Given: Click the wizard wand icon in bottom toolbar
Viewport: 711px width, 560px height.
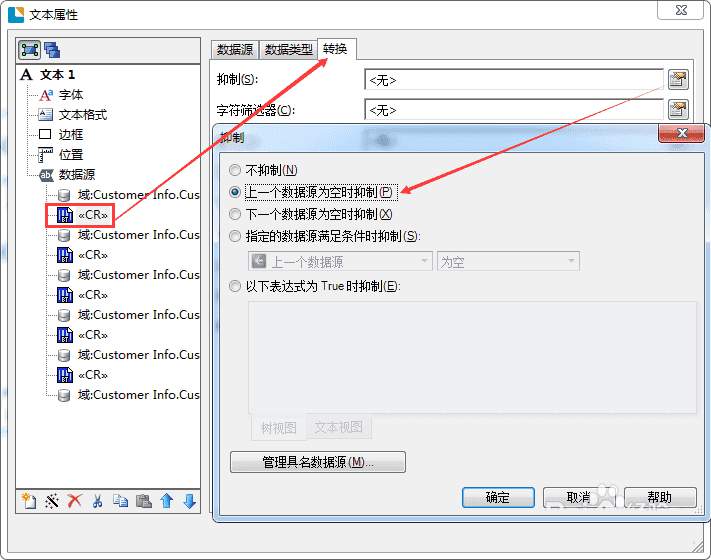Looking at the screenshot, I should 52,501.
